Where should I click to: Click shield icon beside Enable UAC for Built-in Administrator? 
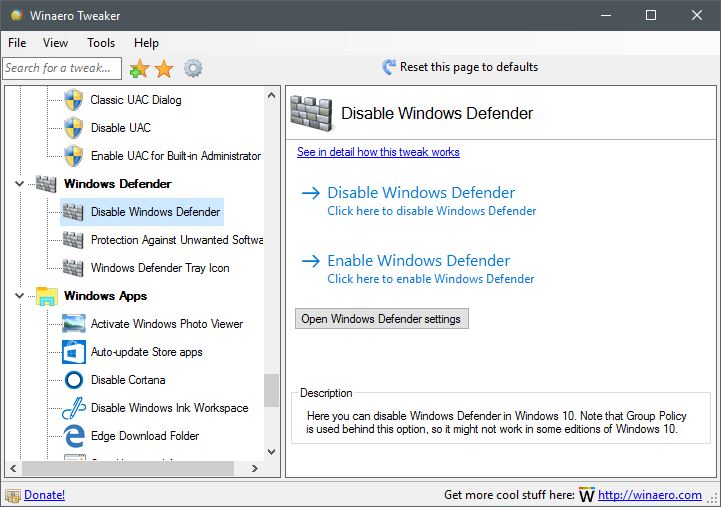(74, 156)
